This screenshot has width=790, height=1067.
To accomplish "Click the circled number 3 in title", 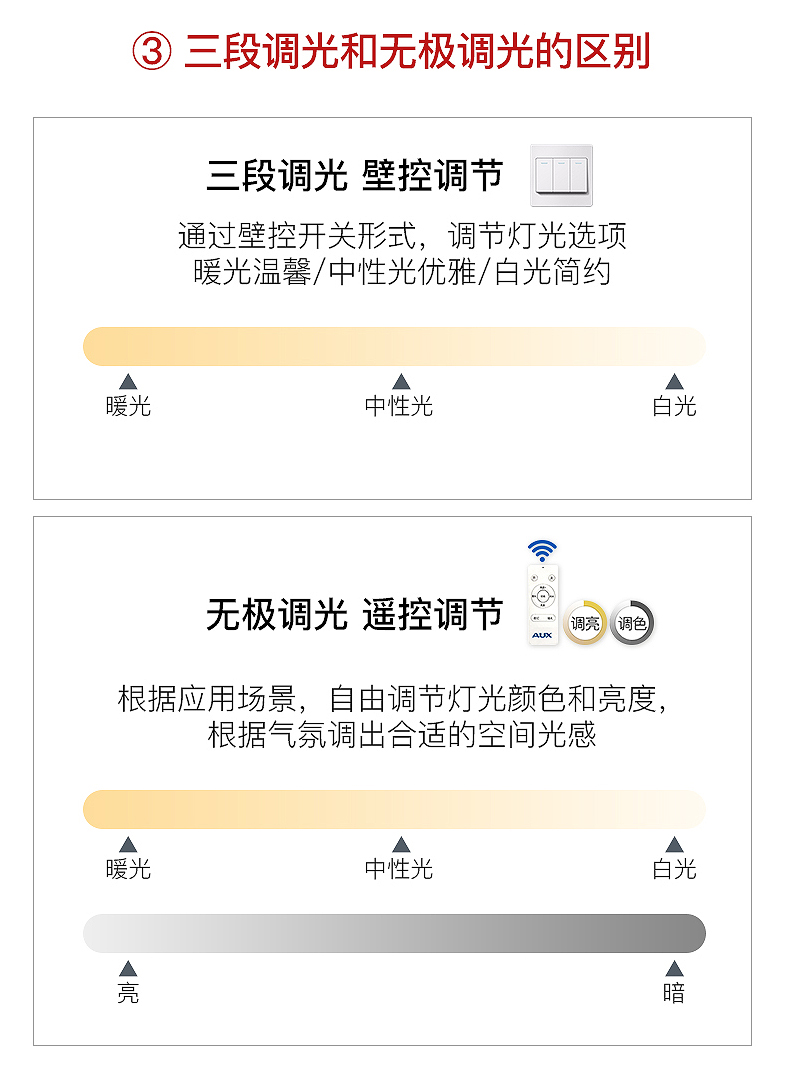I will (x=152, y=52).
